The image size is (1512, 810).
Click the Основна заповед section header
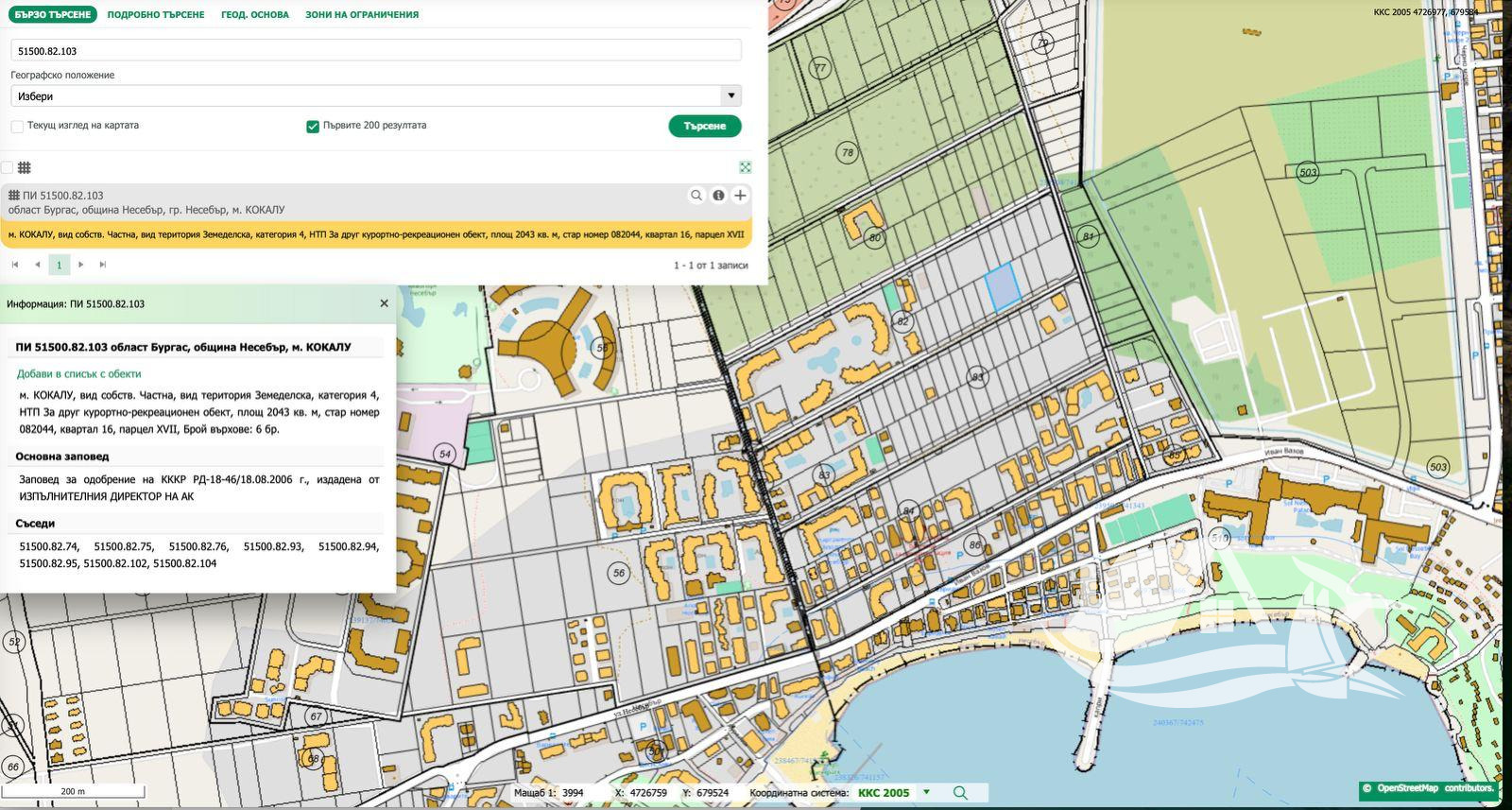[62, 457]
